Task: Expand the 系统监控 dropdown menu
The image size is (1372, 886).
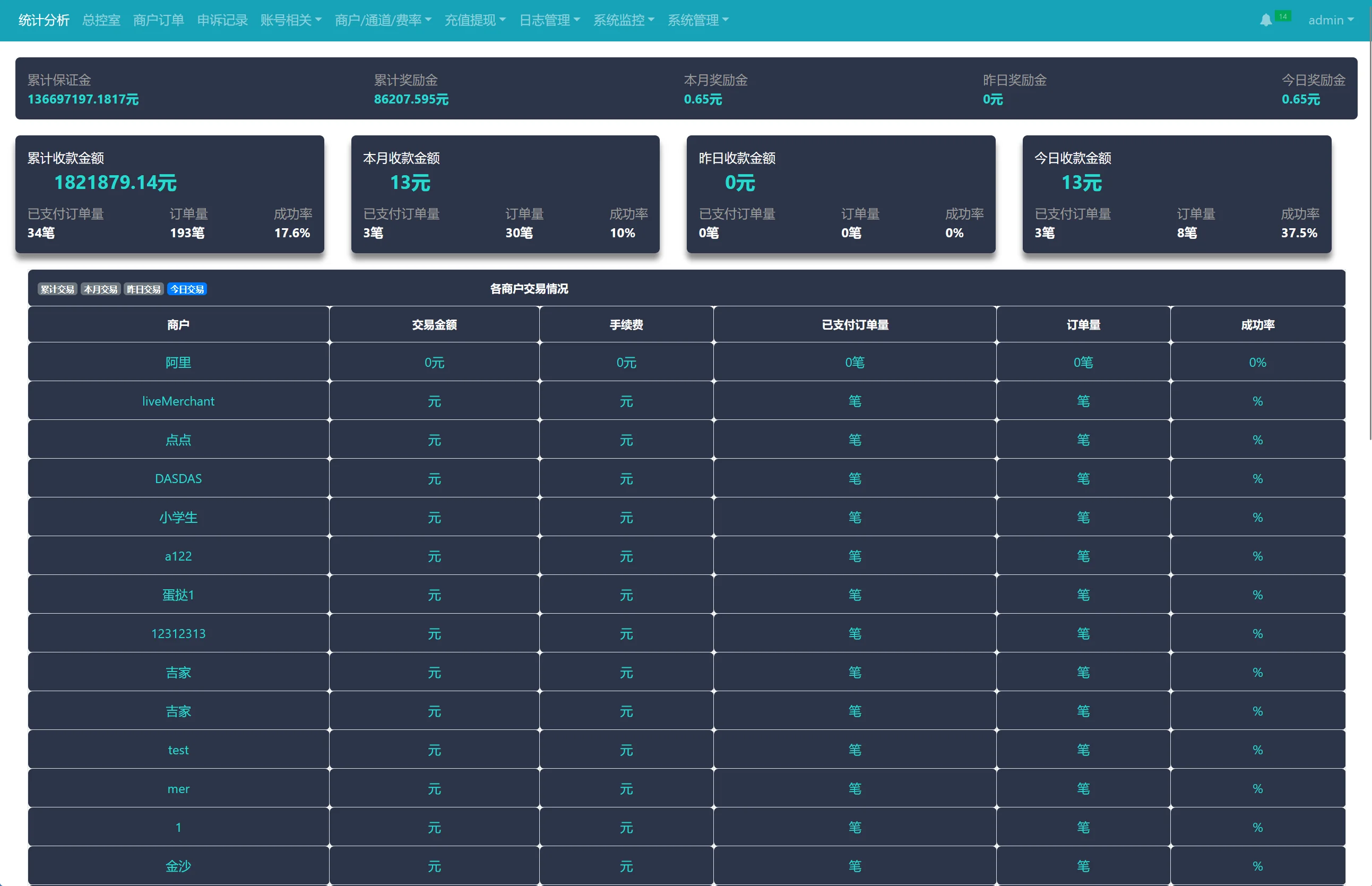Action: (x=624, y=21)
